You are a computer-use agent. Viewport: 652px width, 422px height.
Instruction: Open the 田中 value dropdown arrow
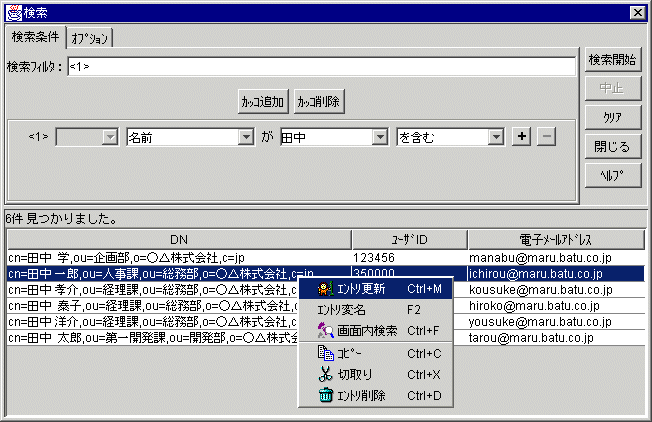[x=380, y=137]
